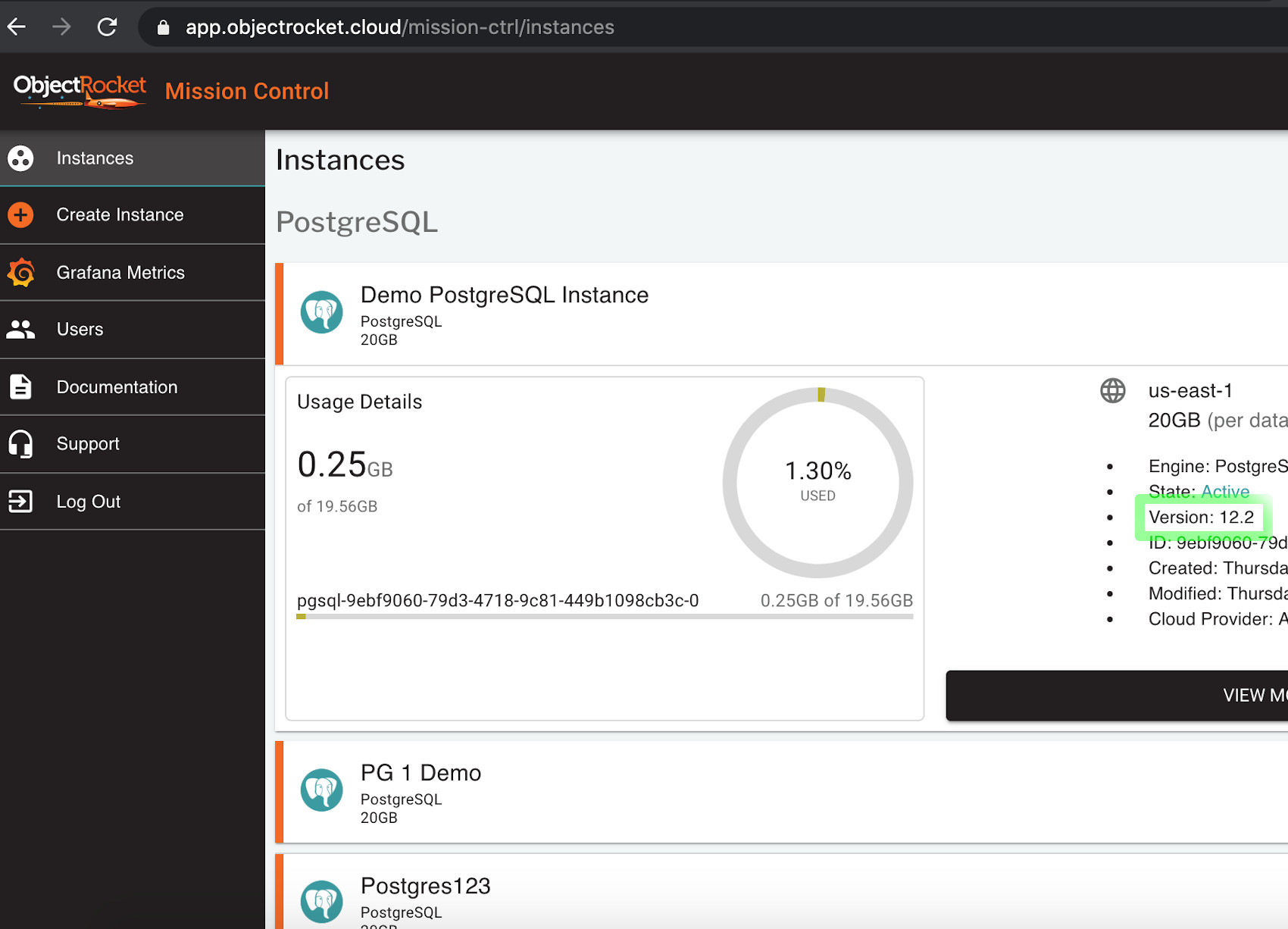Click the Usage Details heading
Image resolution: width=1288 pixels, height=929 pixels.
[360, 402]
